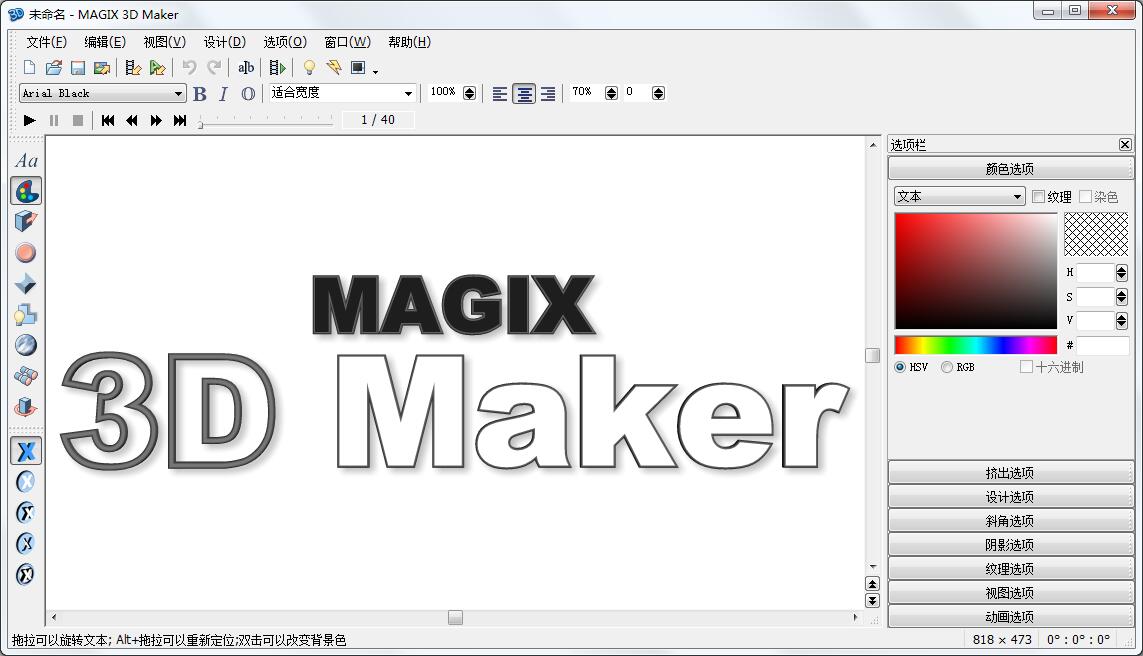
Task: Align text to the left
Action: point(500,93)
